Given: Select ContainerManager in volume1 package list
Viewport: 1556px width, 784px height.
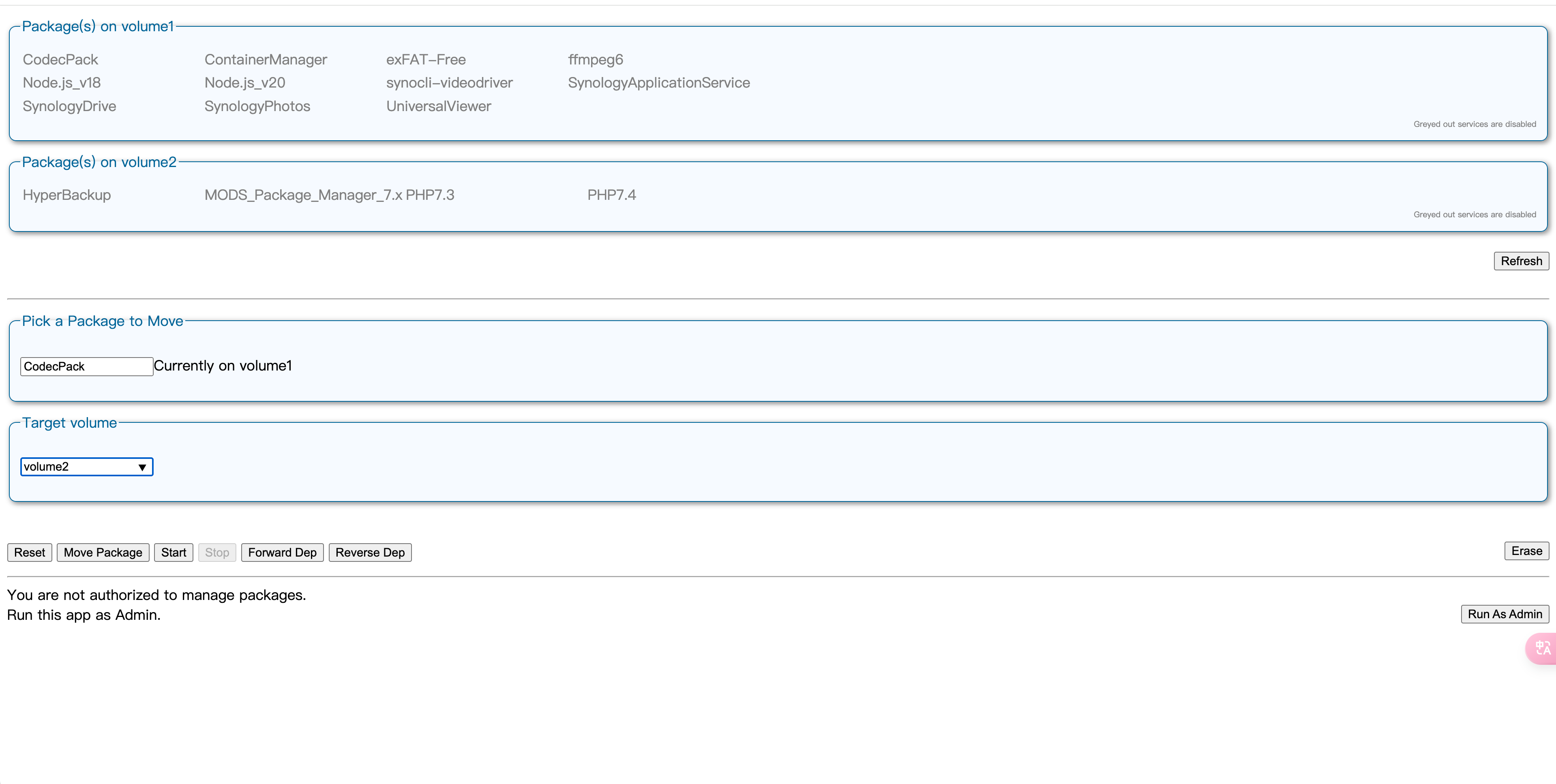Looking at the screenshot, I should pos(266,60).
